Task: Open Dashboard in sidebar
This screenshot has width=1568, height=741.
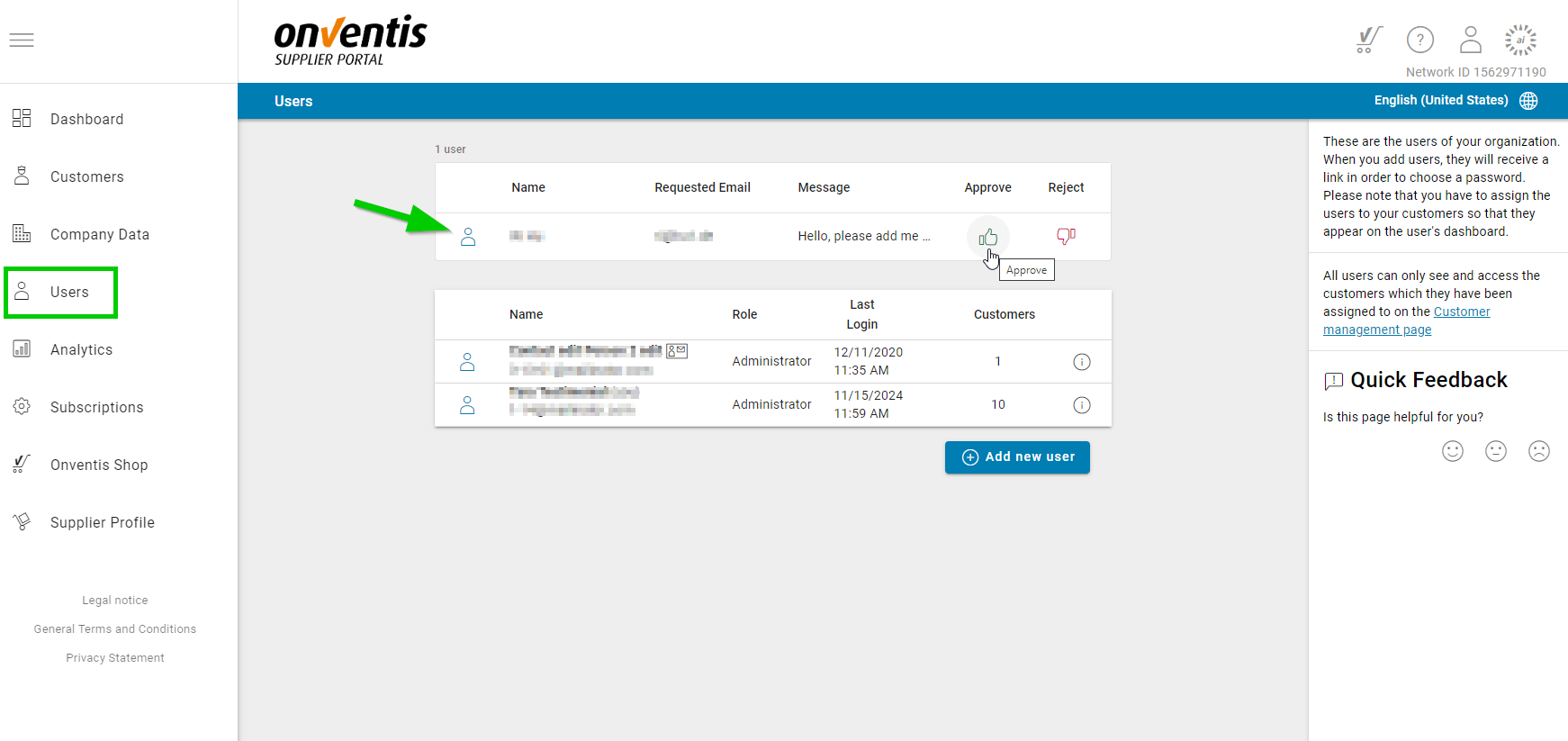Action: coord(86,119)
